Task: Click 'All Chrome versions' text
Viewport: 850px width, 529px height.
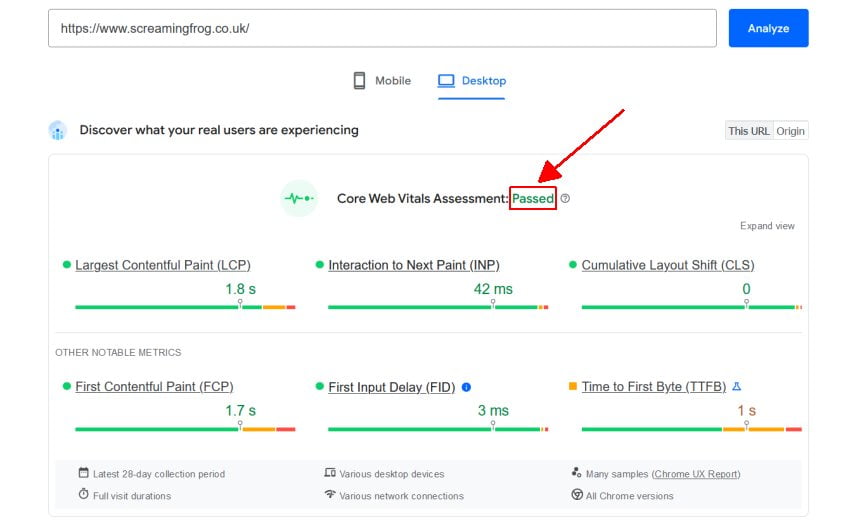Action: click(629, 496)
